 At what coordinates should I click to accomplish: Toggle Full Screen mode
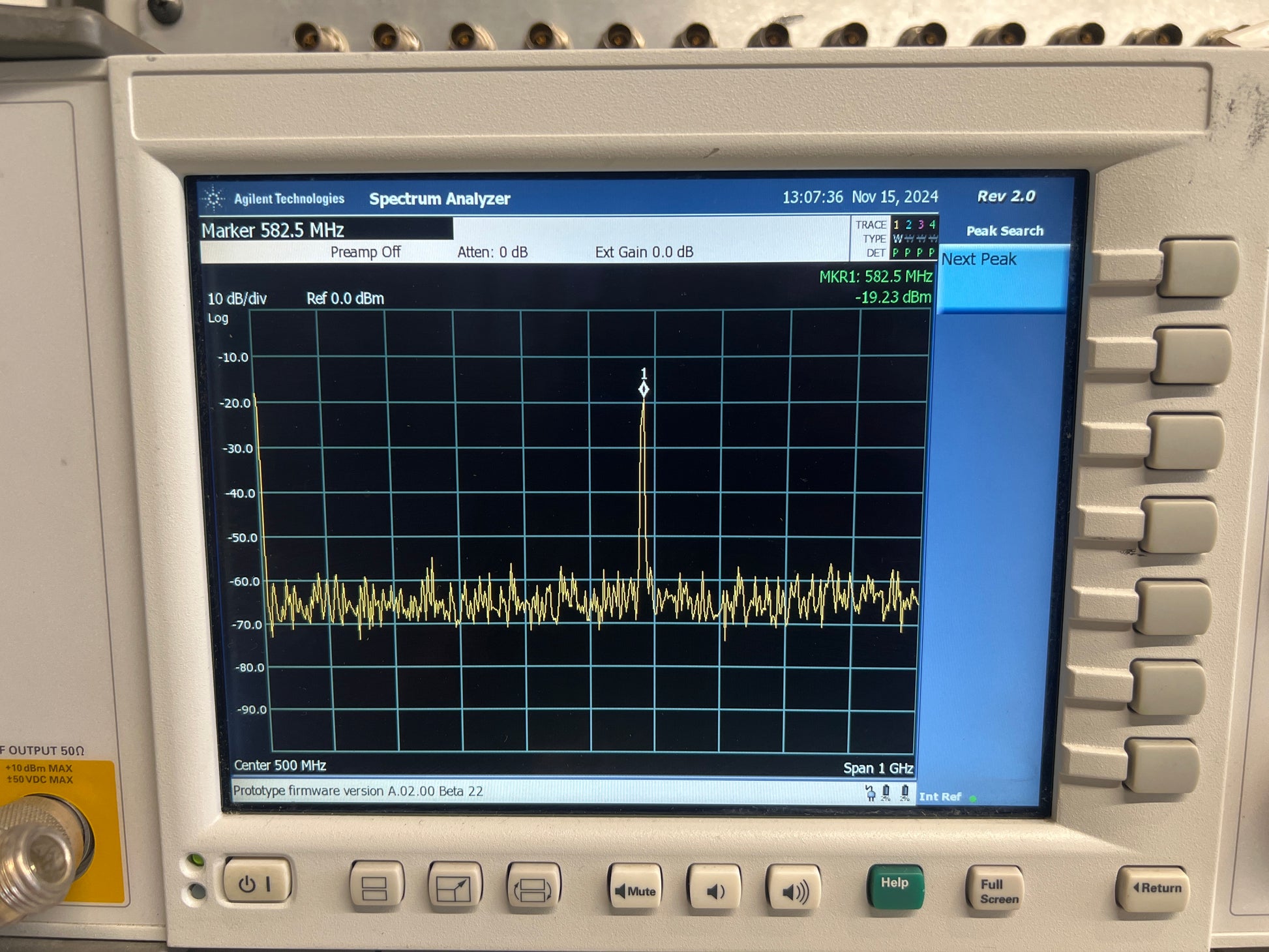coord(994,889)
